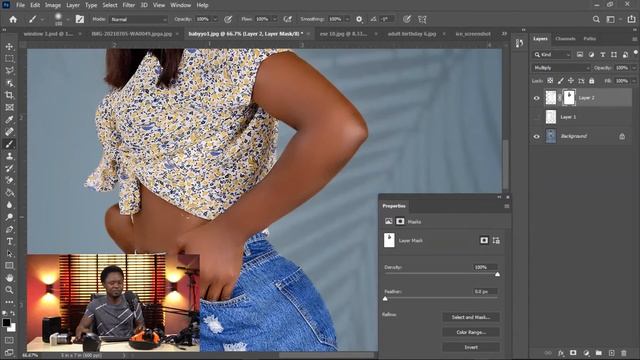Viewport: 640px width, 360px height.
Task: Select the Move tool
Action: (x=9, y=47)
